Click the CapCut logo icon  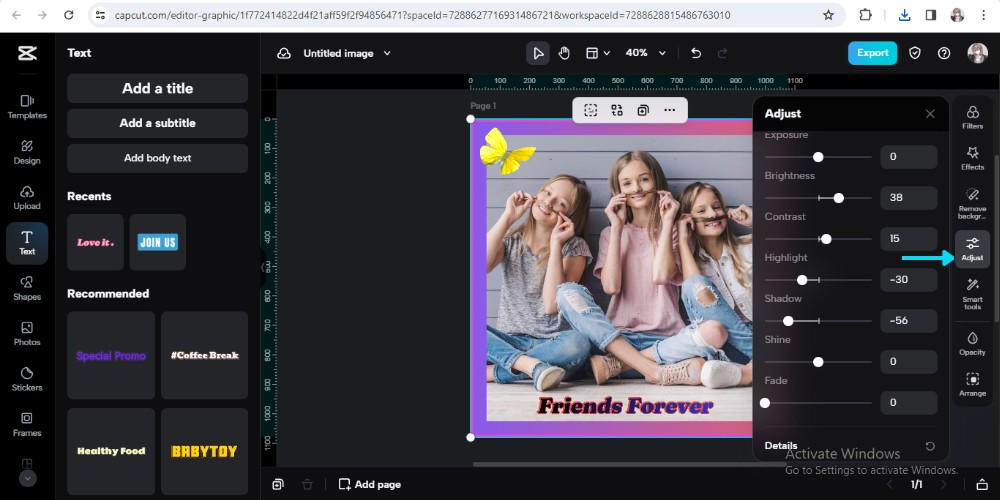(x=27, y=54)
